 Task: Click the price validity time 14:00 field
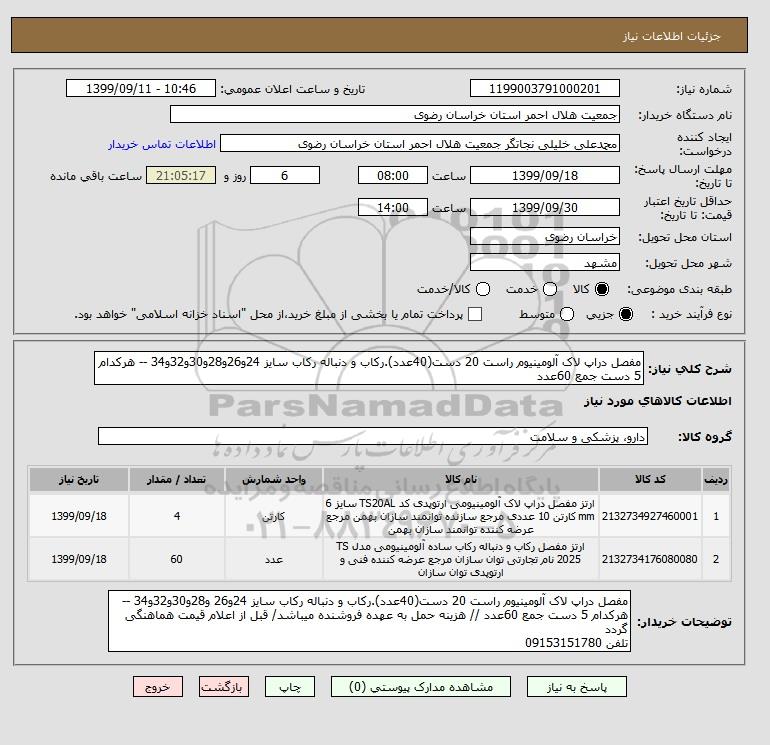coord(393,207)
